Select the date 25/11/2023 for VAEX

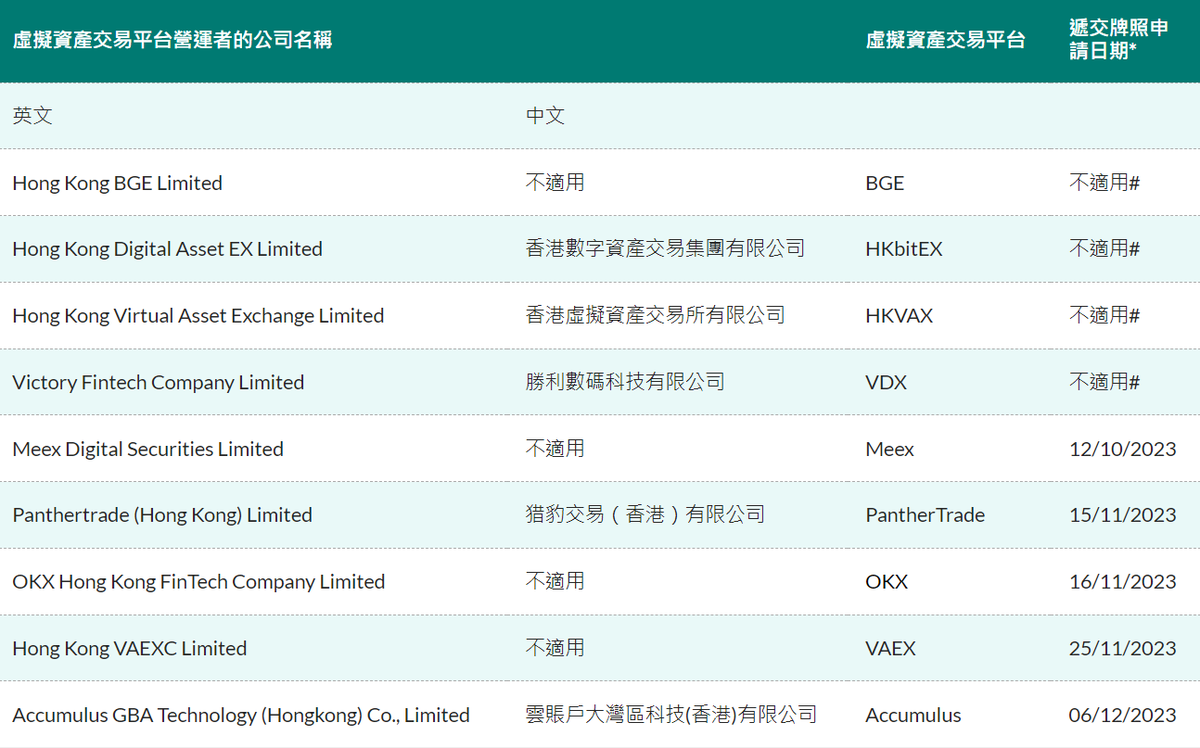(x=1122, y=648)
